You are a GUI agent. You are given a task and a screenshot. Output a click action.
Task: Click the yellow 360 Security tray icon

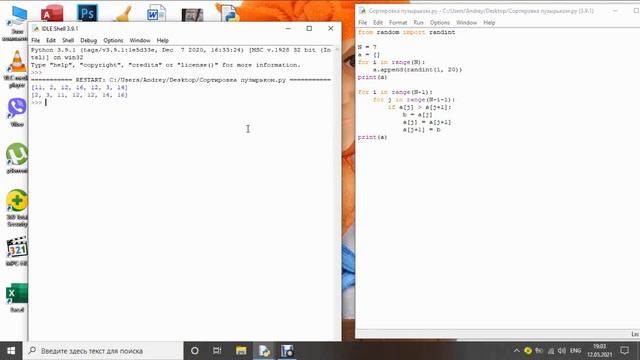point(528,351)
